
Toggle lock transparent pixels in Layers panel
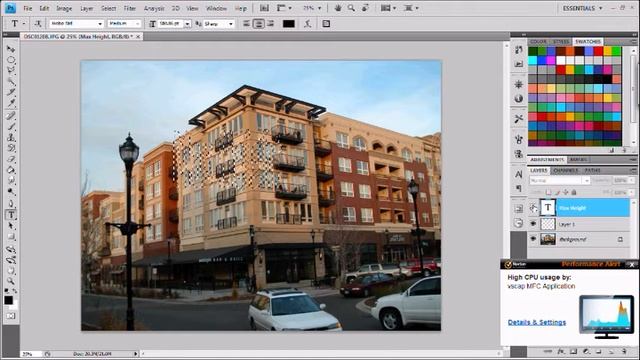pyautogui.click(x=549, y=192)
